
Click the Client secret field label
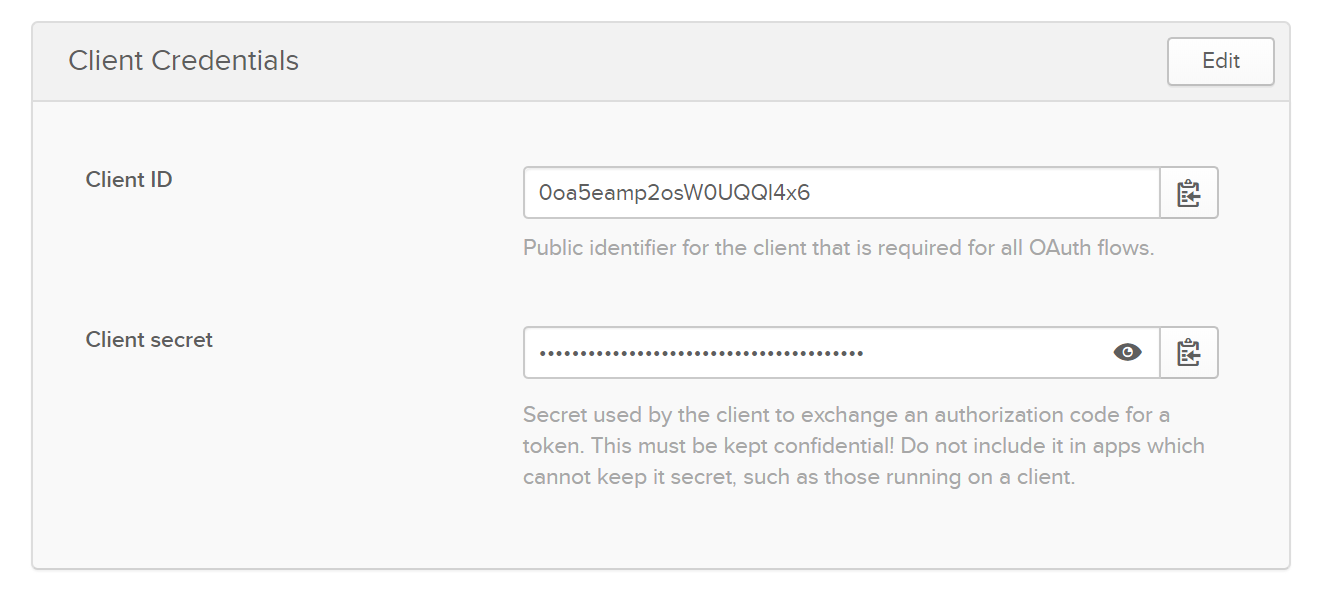[149, 340]
